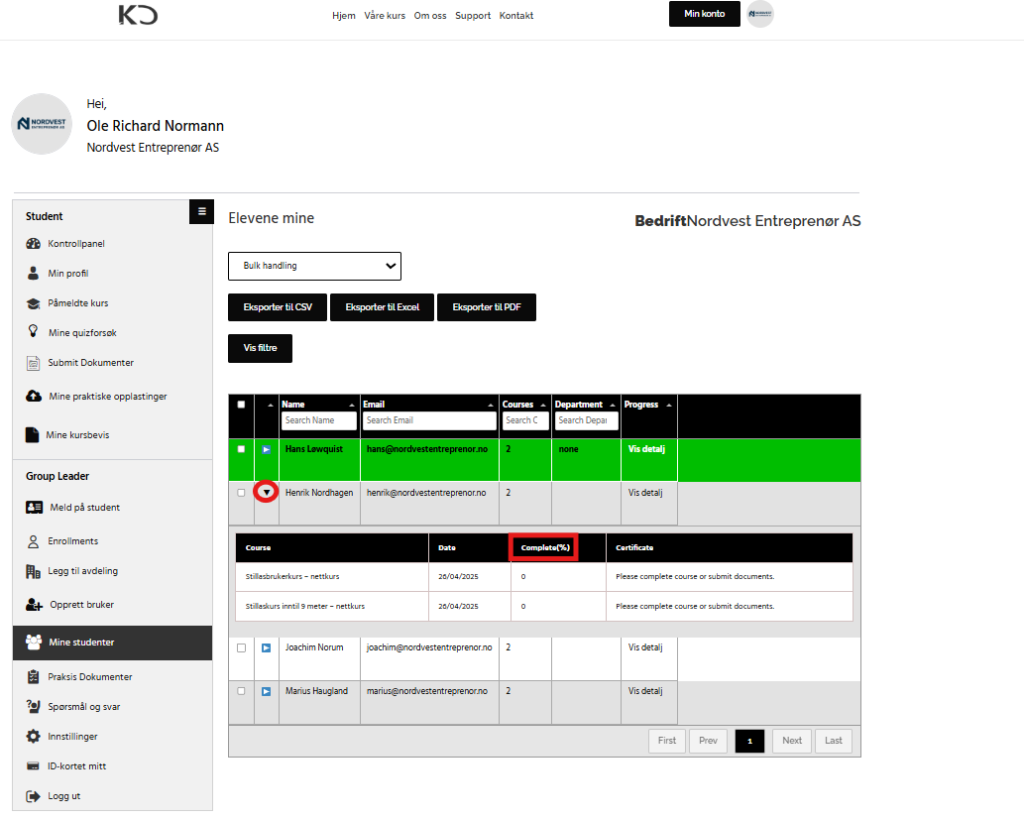Go to Support in the top menu

point(473,16)
